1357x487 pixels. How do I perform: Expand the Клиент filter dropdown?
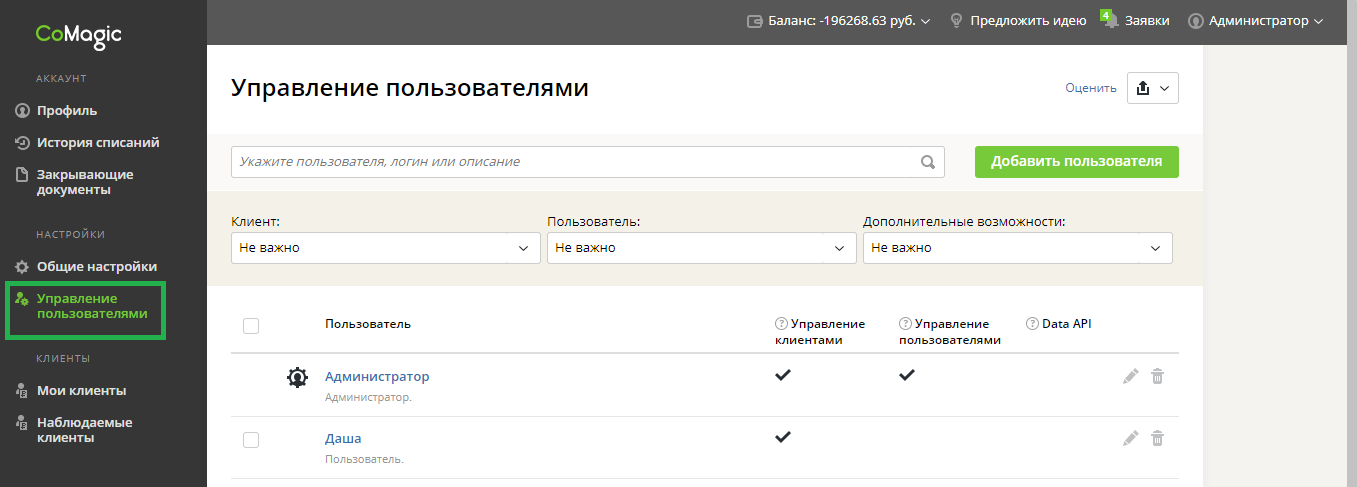pos(385,248)
